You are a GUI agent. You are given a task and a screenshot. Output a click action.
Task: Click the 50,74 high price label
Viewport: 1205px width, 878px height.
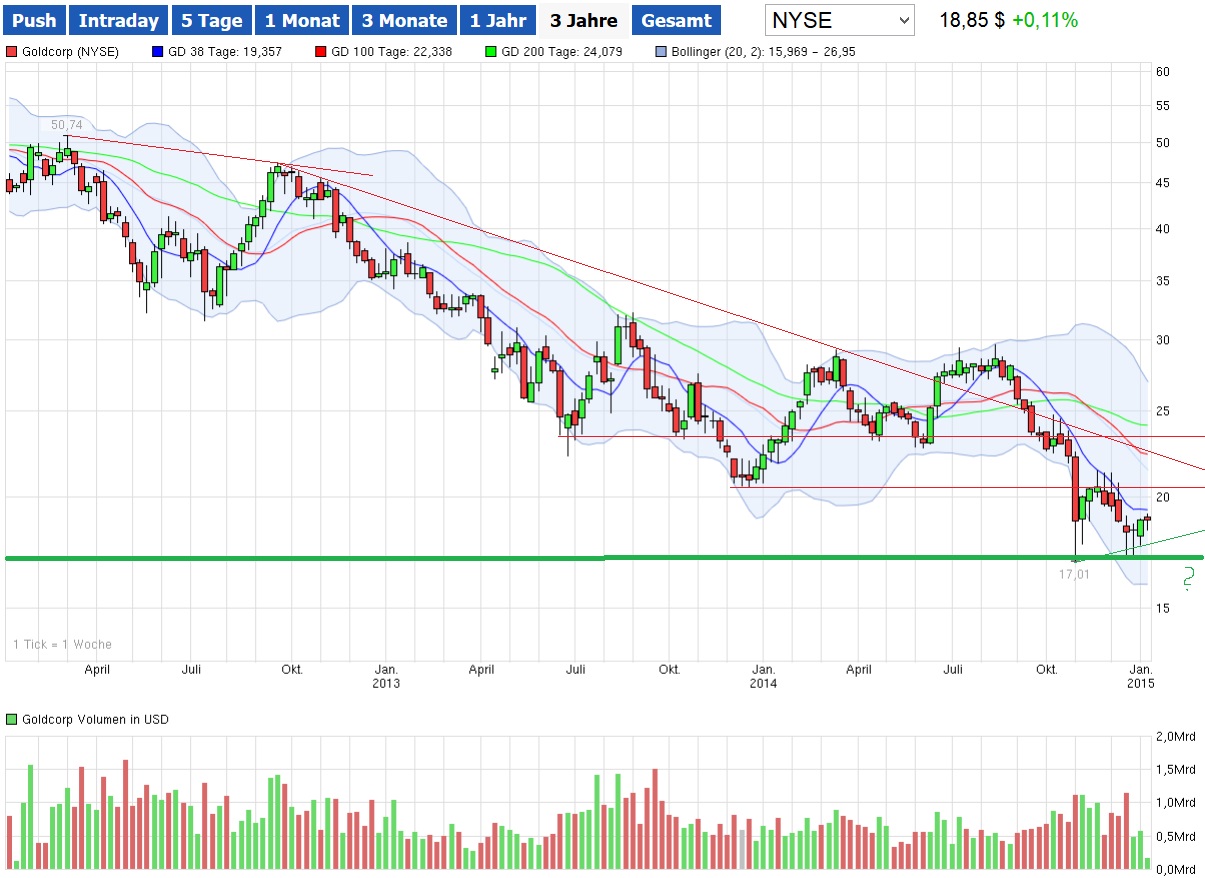[66, 125]
